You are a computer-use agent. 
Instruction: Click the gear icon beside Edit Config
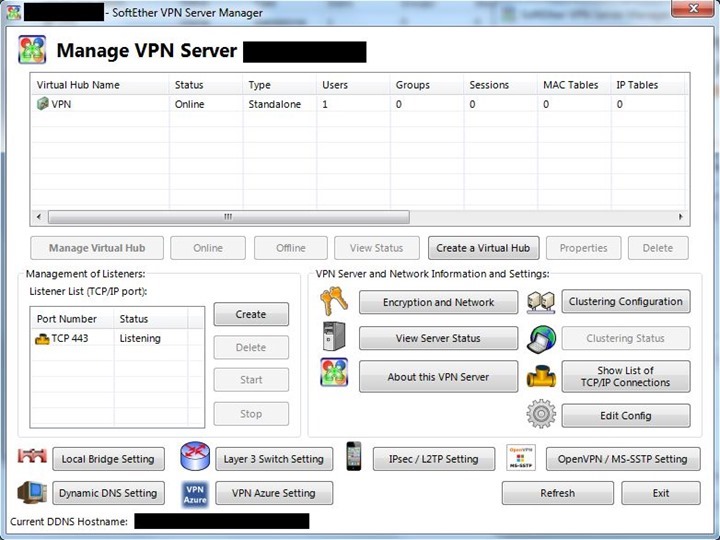tap(541, 414)
